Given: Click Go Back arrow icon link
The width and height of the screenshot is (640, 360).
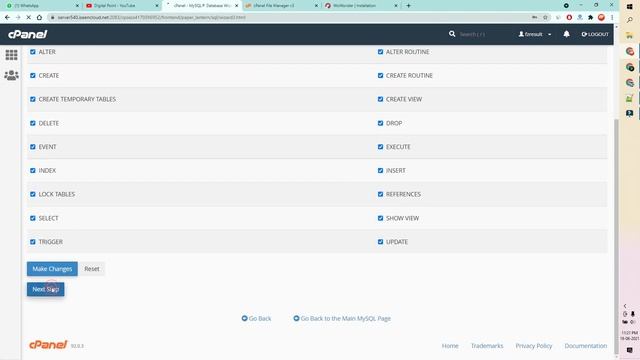Looking at the screenshot, I should coord(256,318).
